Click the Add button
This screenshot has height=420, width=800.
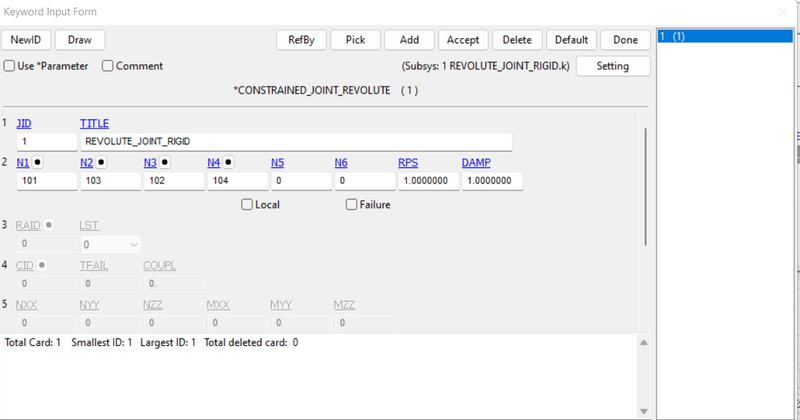coord(410,40)
